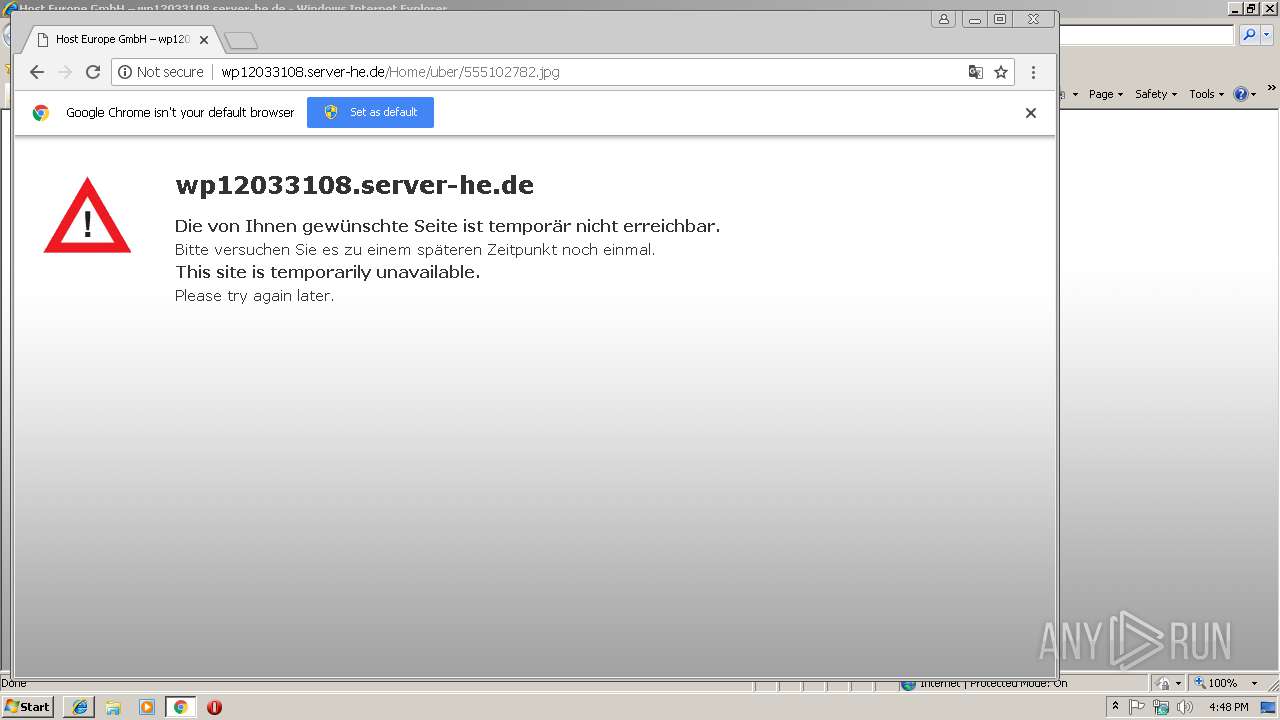Viewport: 1280px width, 720px height.
Task: Open a new Chrome tab
Action: [241, 41]
